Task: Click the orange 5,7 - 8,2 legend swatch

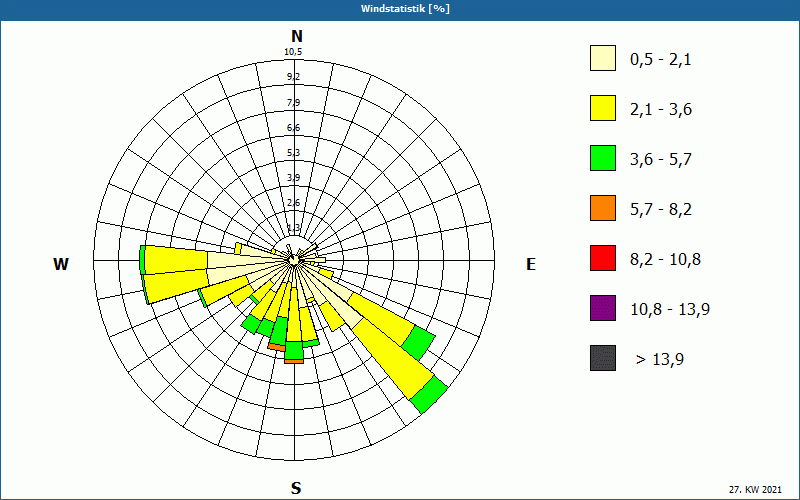Action: [603, 208]
